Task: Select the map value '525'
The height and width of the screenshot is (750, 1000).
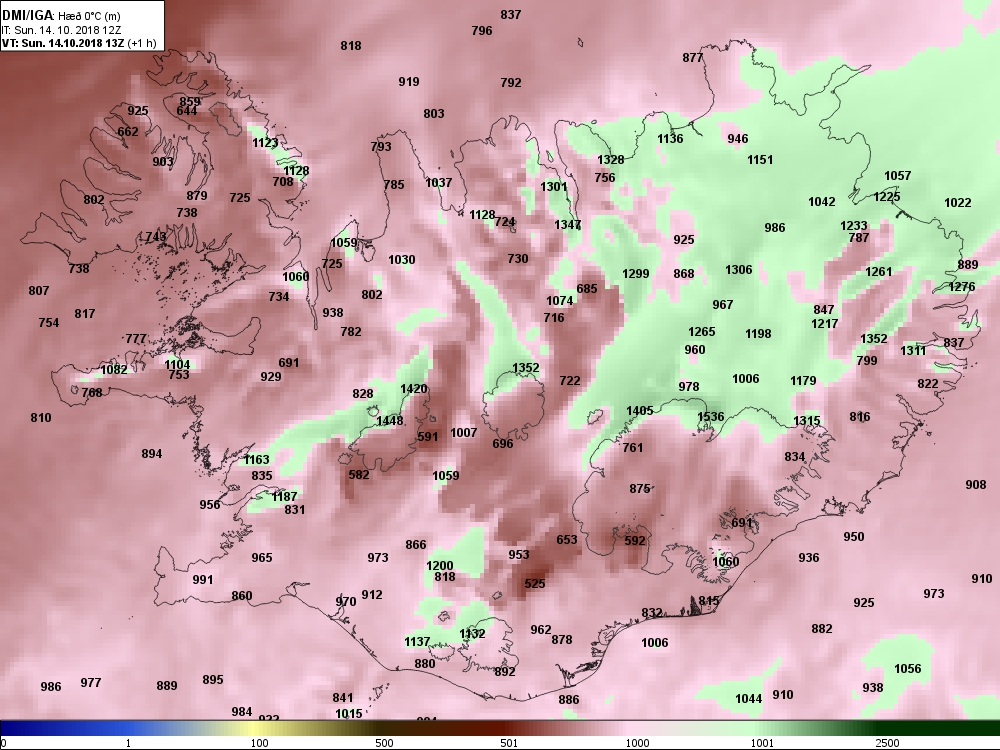Action: point(534,583)
